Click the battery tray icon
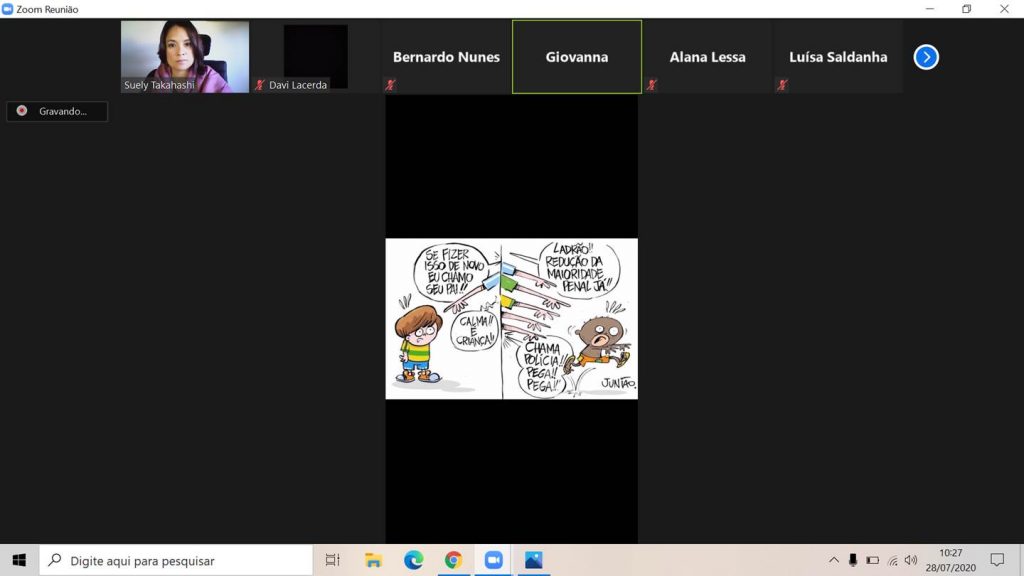 pyautogui.click(x=872, y=560)
